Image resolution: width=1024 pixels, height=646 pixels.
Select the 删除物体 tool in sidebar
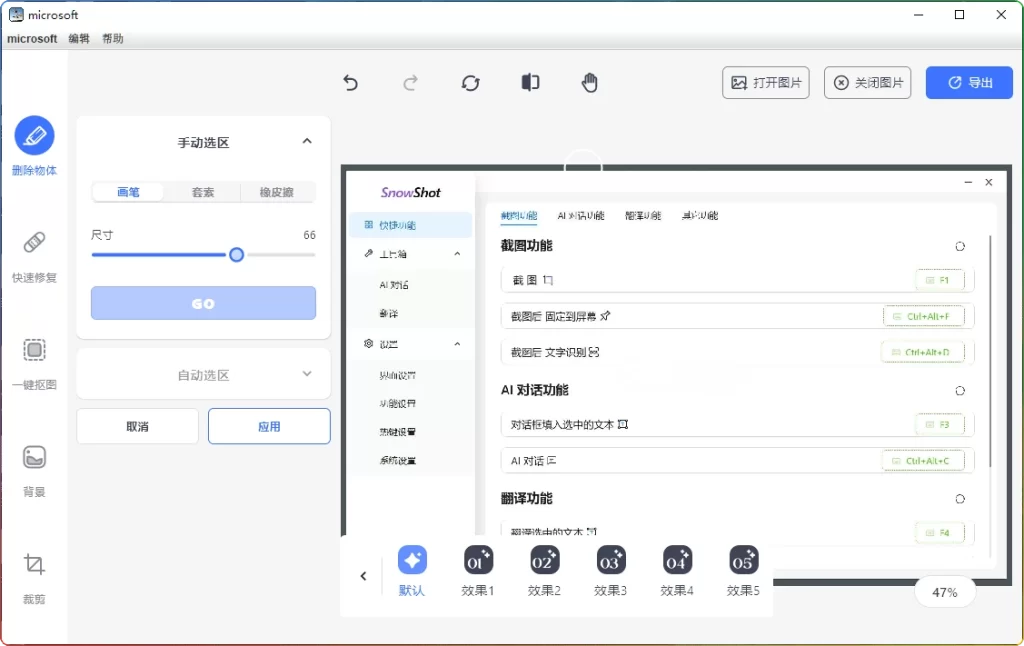[x=34, y=136]
